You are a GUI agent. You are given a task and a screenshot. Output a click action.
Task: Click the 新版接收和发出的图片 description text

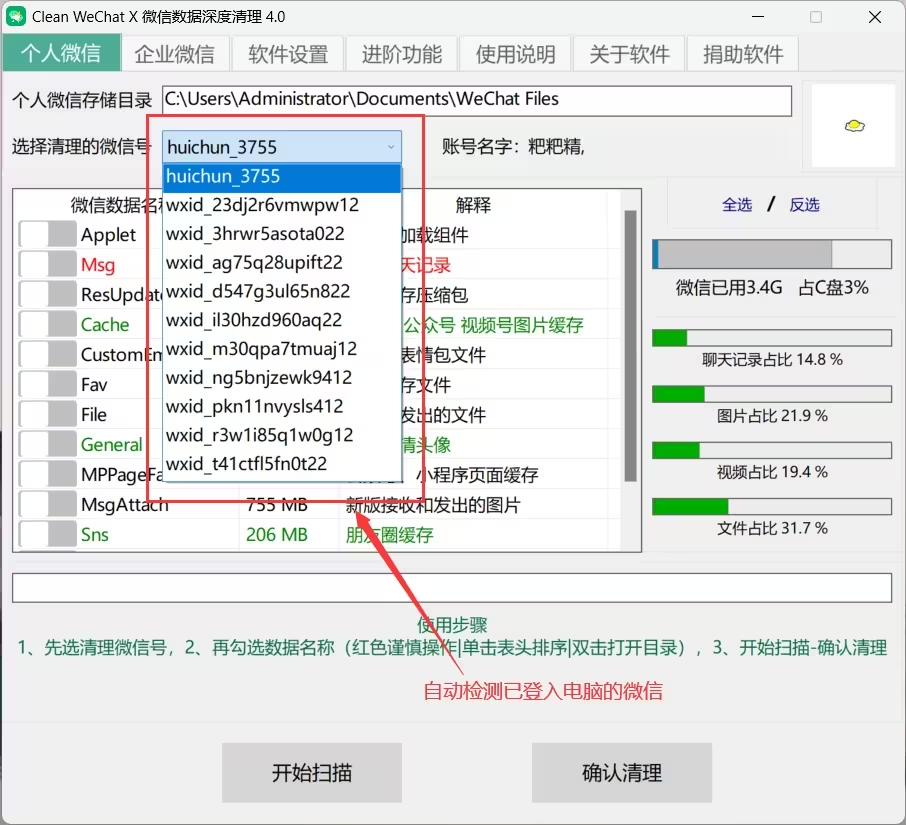[x=433, y=505]
